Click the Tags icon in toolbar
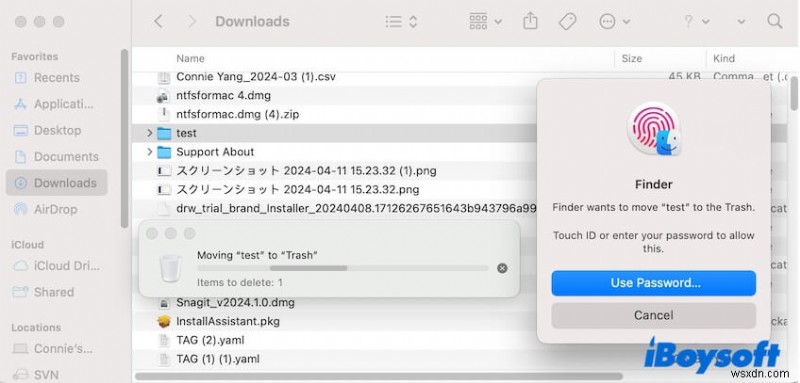Screen dimensions: 800x383 click(567, 21)
